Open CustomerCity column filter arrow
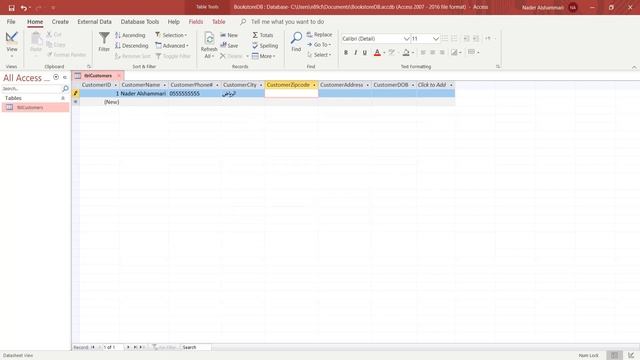Image resolution: width=640 pixels, height=360 pixels. [261, 85]
